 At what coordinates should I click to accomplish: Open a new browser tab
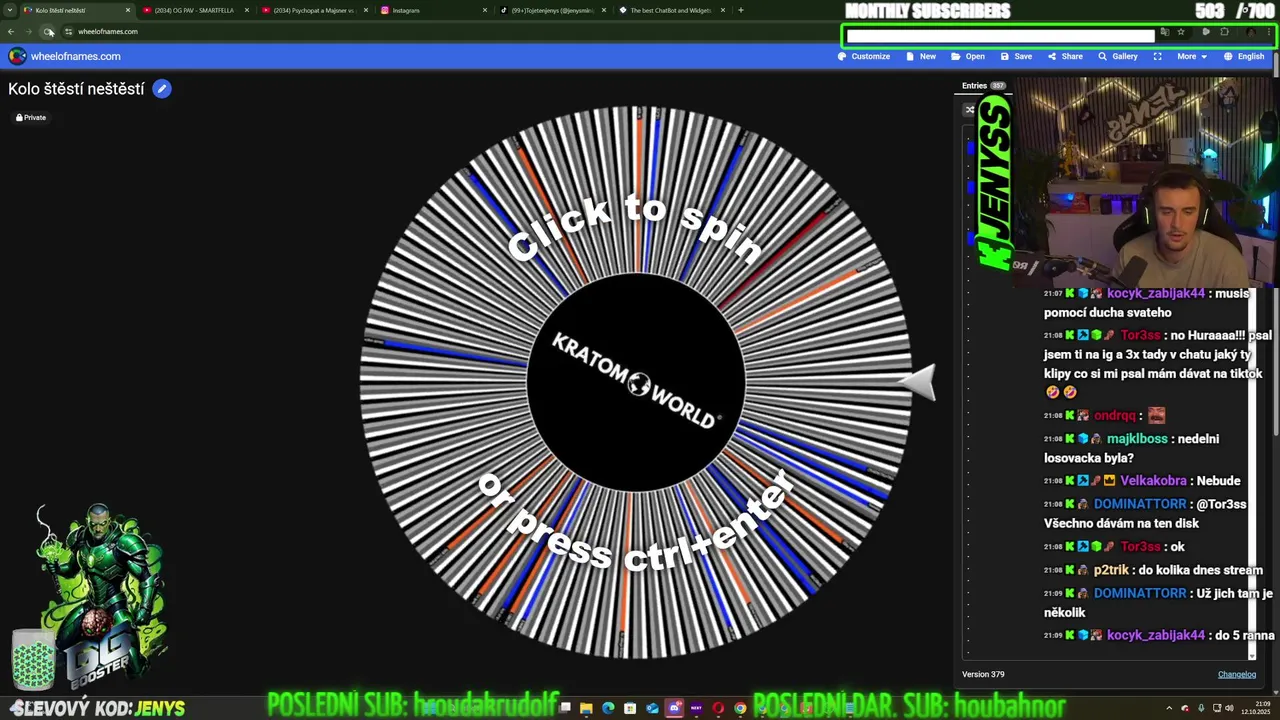pos(740,11)
